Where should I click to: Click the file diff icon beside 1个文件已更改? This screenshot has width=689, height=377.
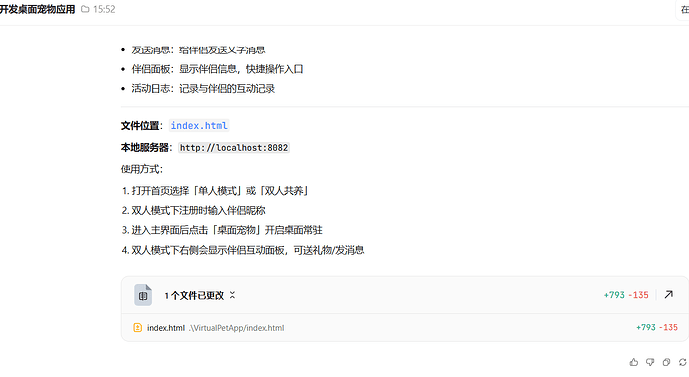[143, 295]
